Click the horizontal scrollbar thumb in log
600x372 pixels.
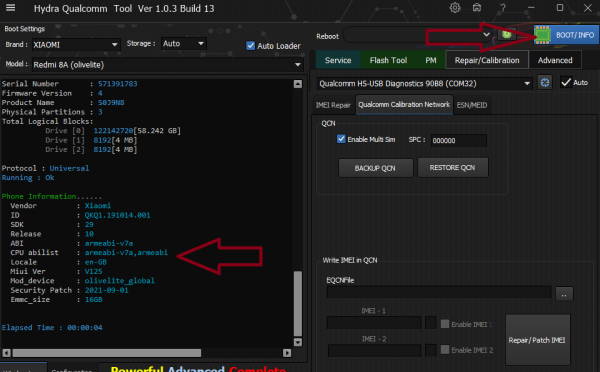(x=106, y=352)
